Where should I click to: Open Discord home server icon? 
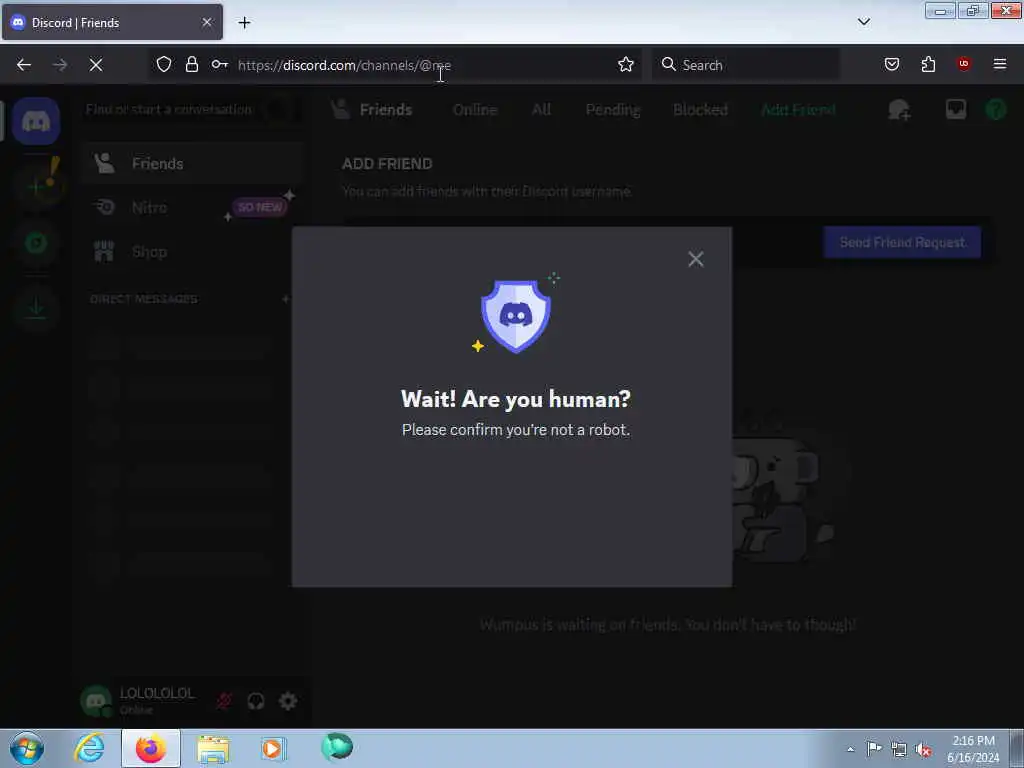(37, 121)
